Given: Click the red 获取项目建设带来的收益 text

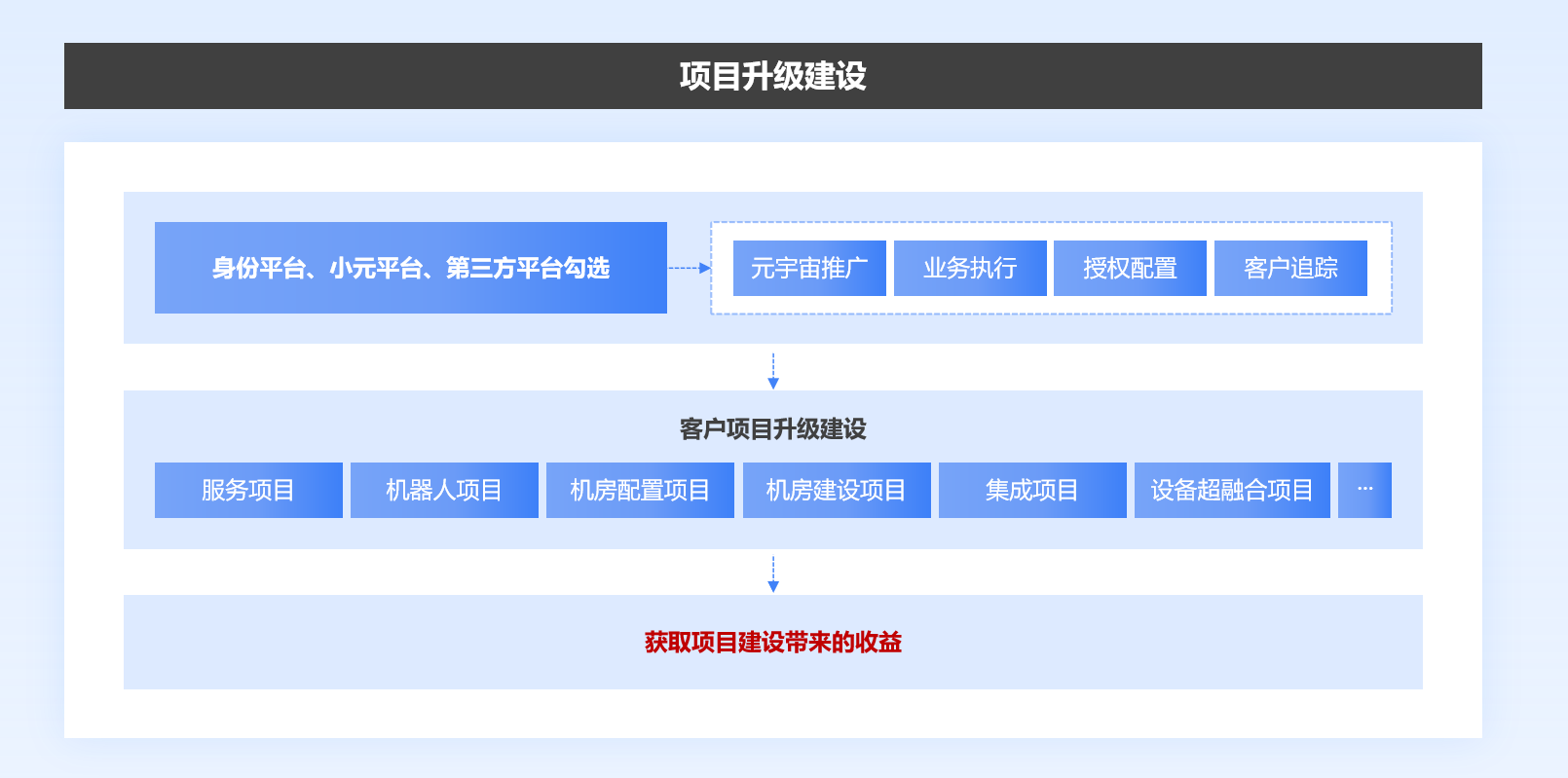Looking at the screenshot, I should (x=772, y=643).
